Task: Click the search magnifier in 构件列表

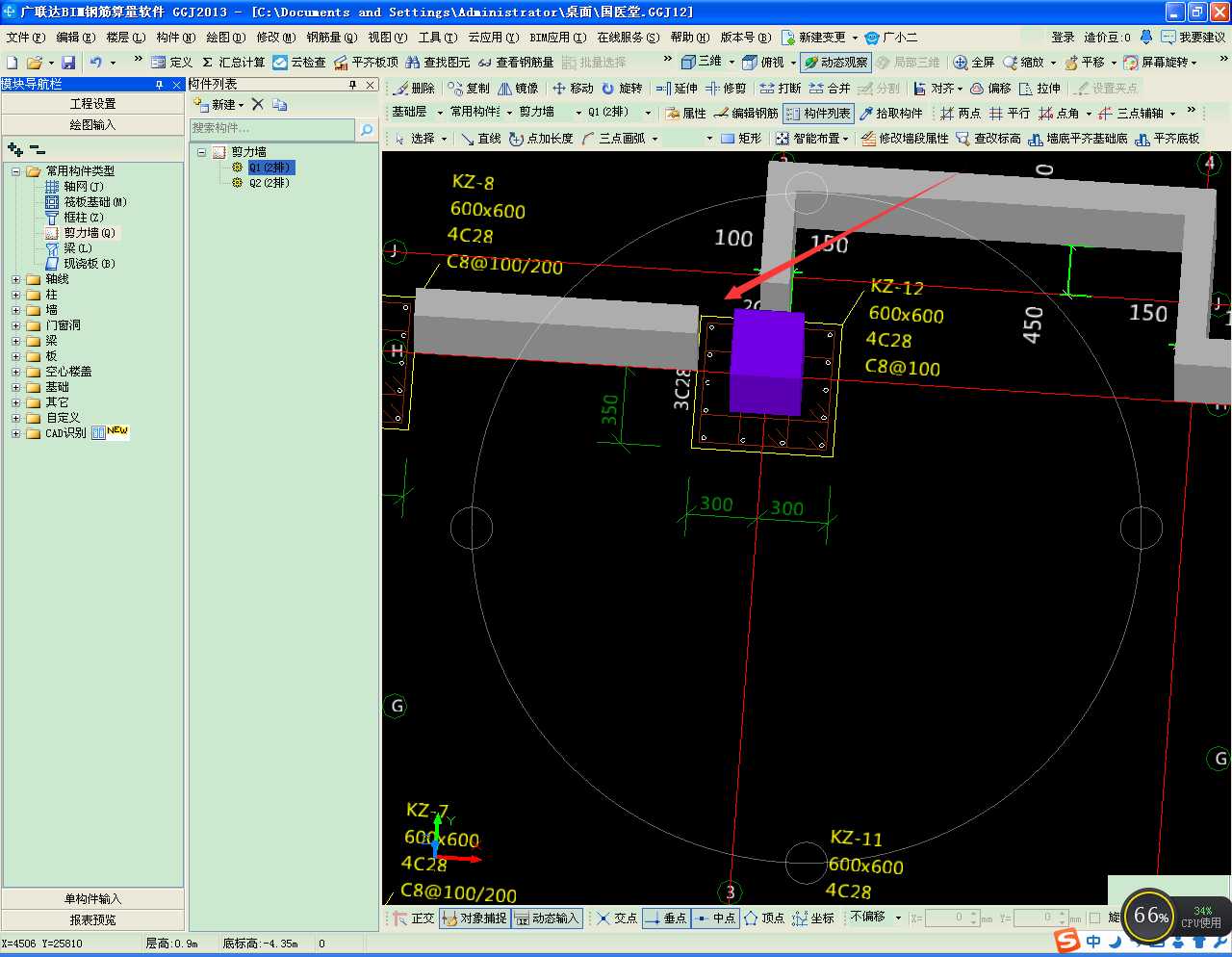Action: (366, 129)
